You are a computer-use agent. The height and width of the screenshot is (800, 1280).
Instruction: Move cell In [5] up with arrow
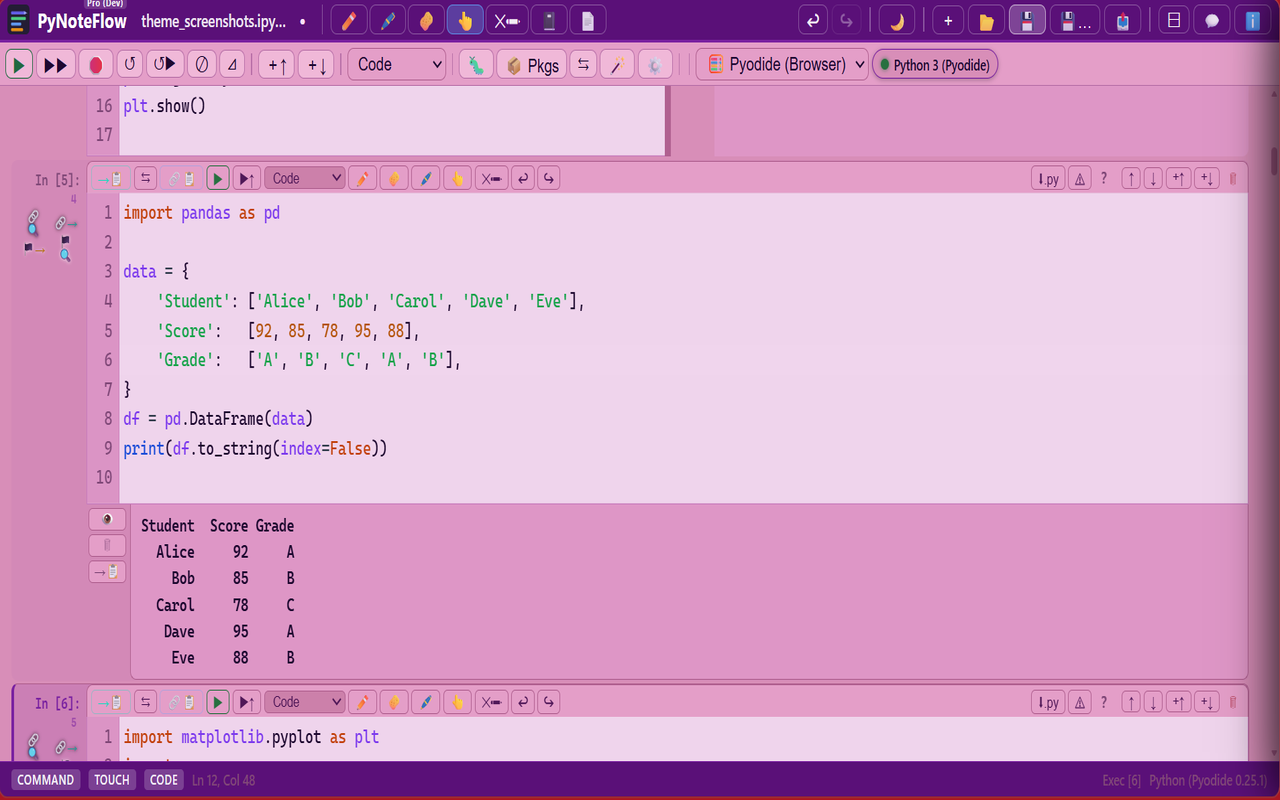1130,179
